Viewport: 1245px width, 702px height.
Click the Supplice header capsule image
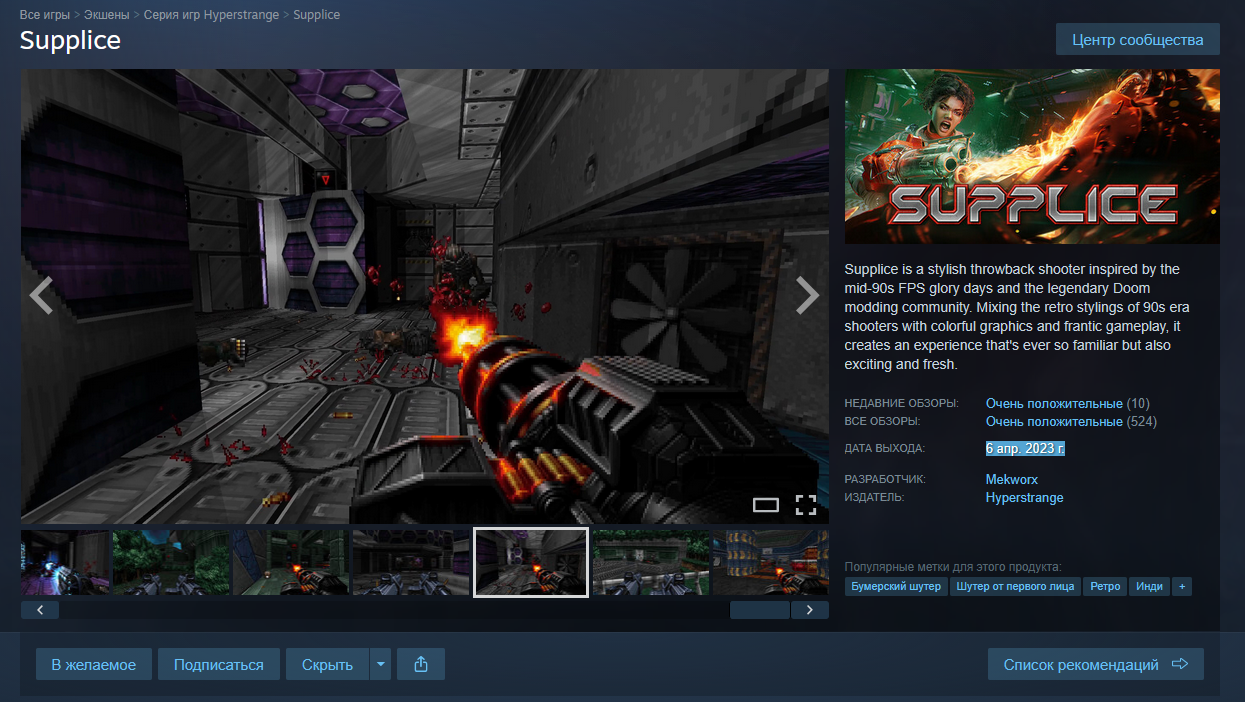(1032, 156)
